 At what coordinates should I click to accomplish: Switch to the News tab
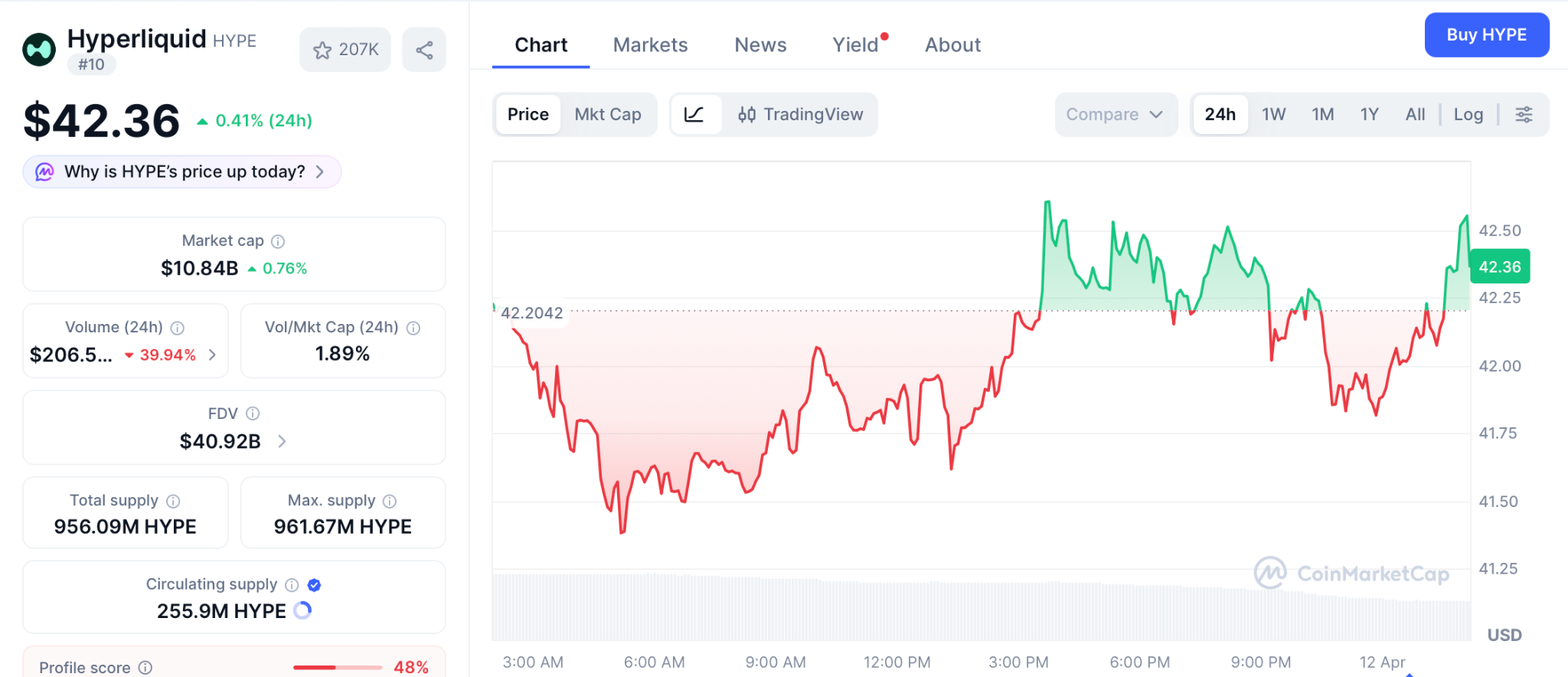coord(760,45)
